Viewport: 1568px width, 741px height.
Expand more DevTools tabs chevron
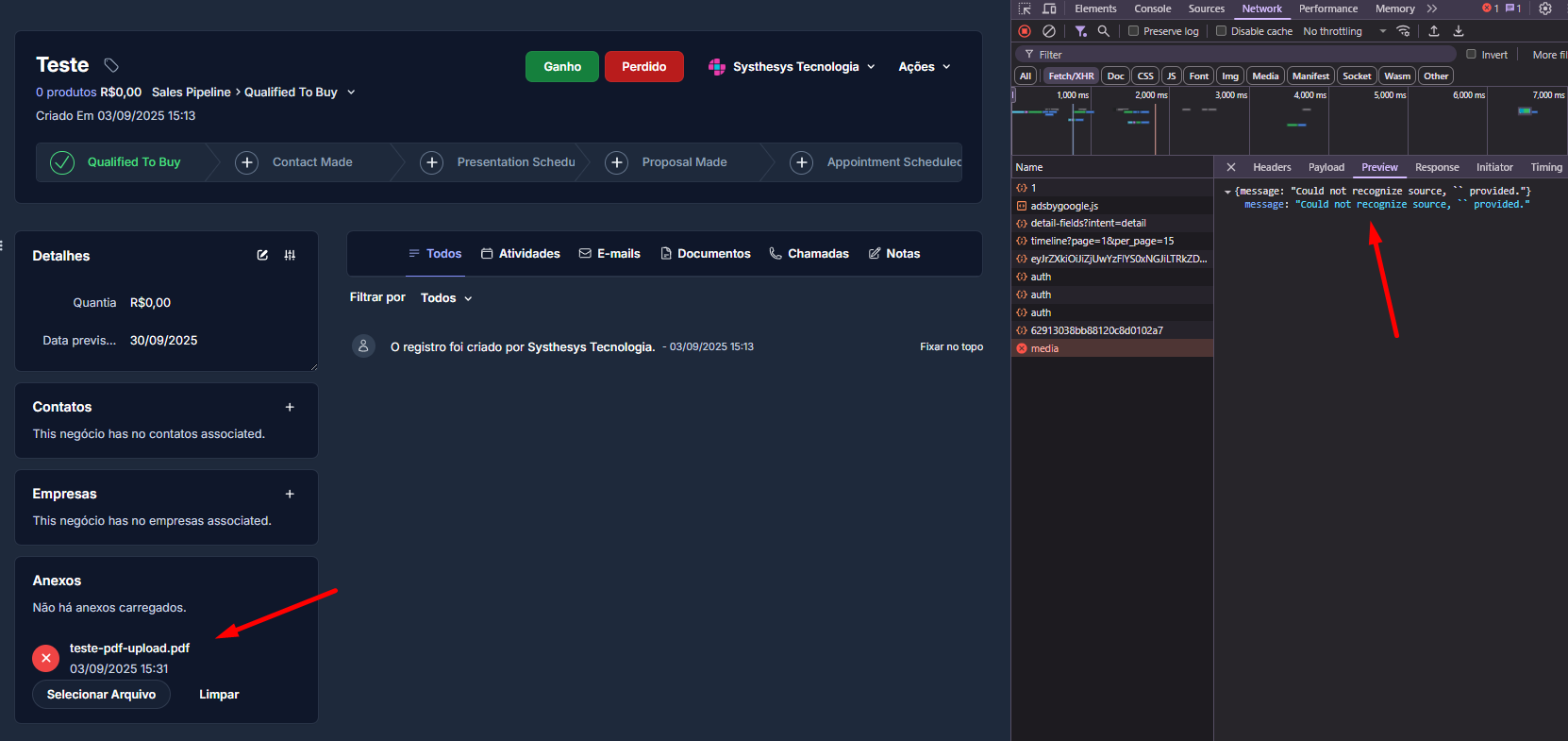pyautogui.click(x=1432, y=8)
